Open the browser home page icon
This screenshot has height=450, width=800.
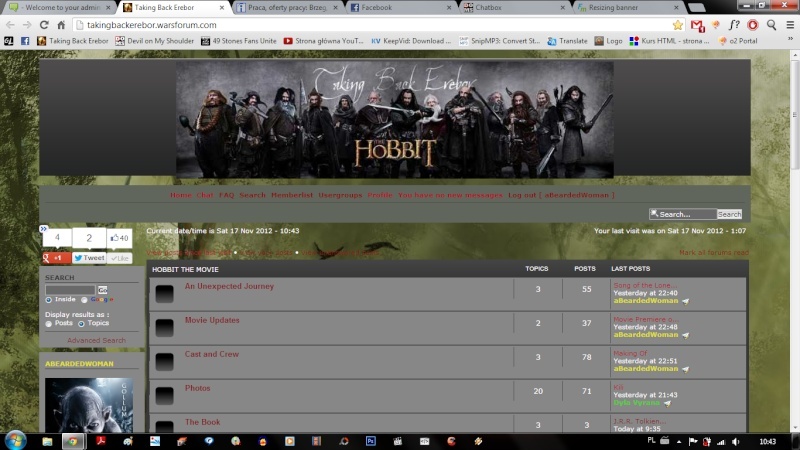coord(61,25)
